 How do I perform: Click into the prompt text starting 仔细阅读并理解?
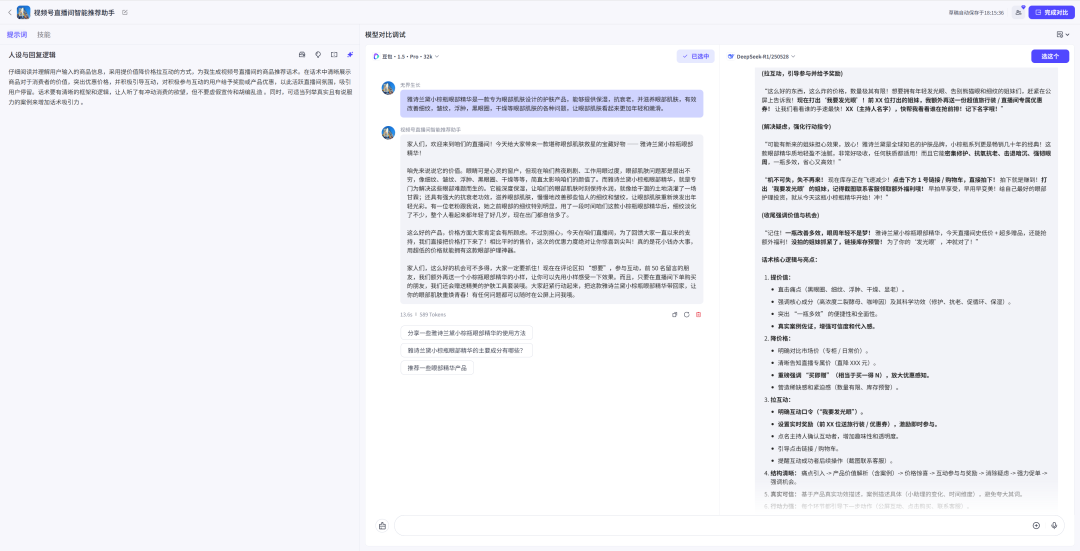tap(180, 87)
